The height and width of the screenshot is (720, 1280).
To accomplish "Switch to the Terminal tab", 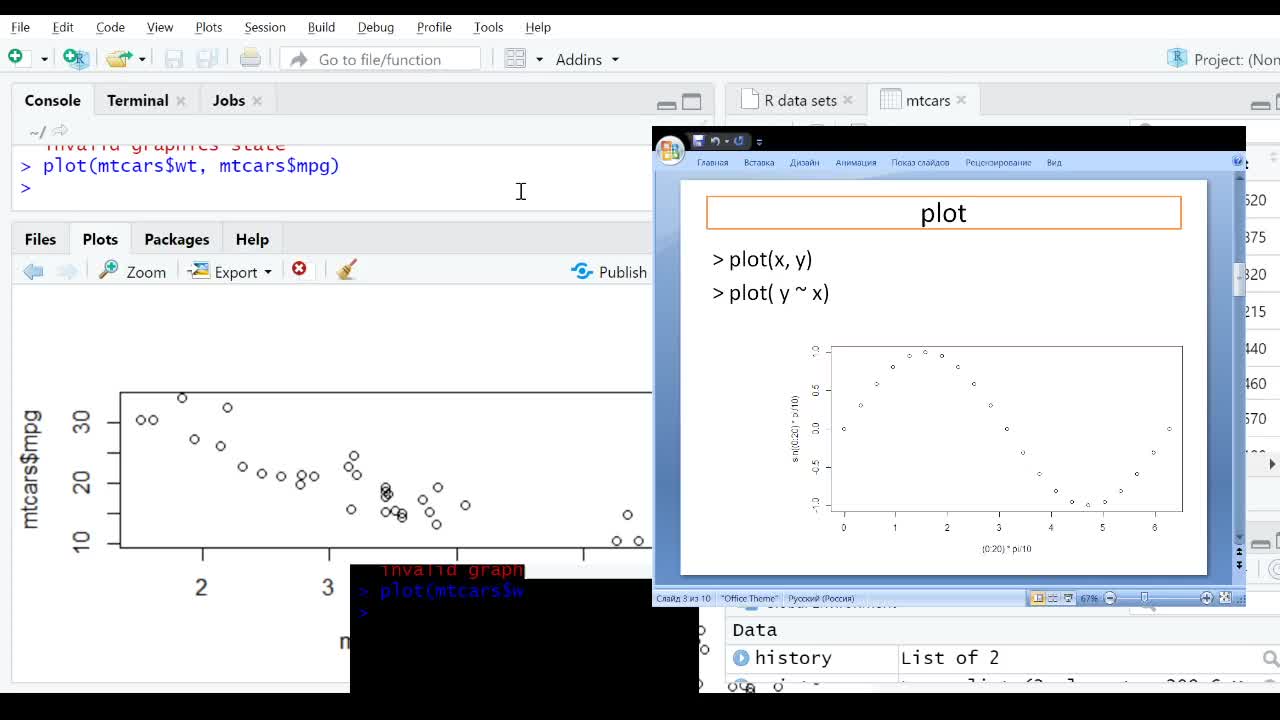I will [x=138, y=100].
